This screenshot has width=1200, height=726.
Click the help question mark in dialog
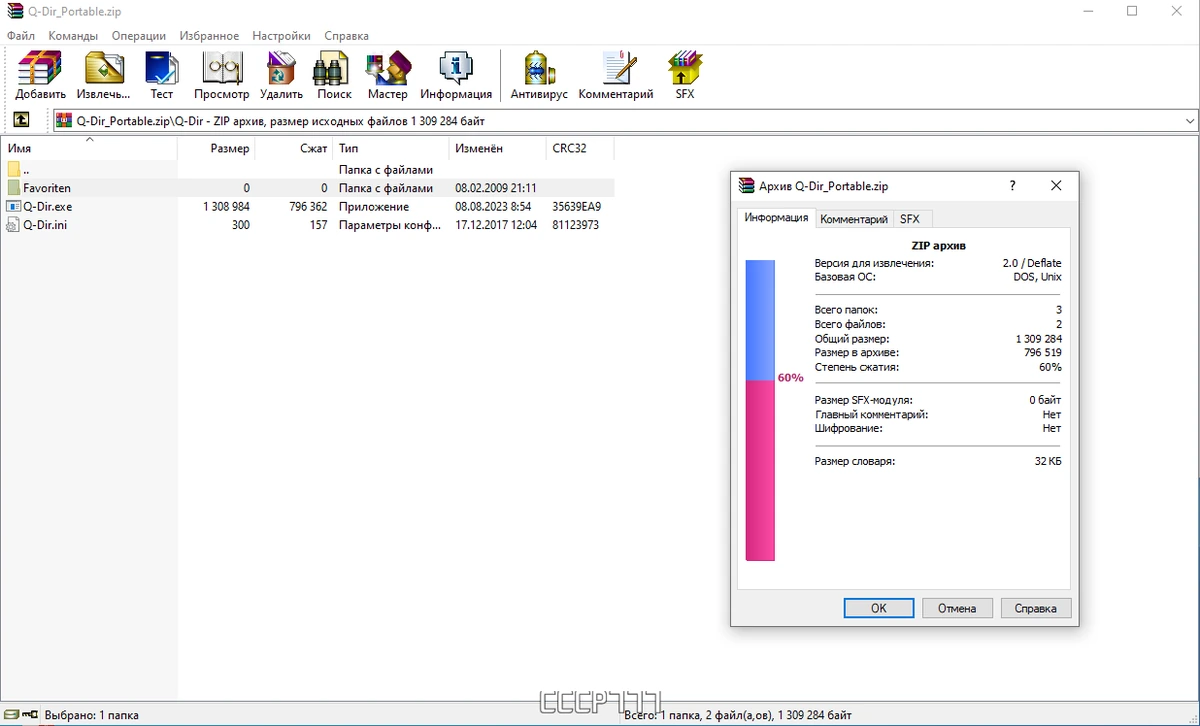tap(1013, 186)
